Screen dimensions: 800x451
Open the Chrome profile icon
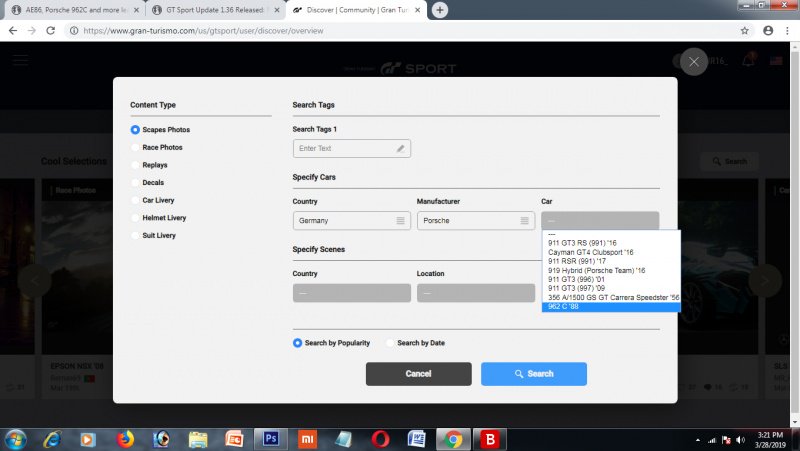coord(768,31)
